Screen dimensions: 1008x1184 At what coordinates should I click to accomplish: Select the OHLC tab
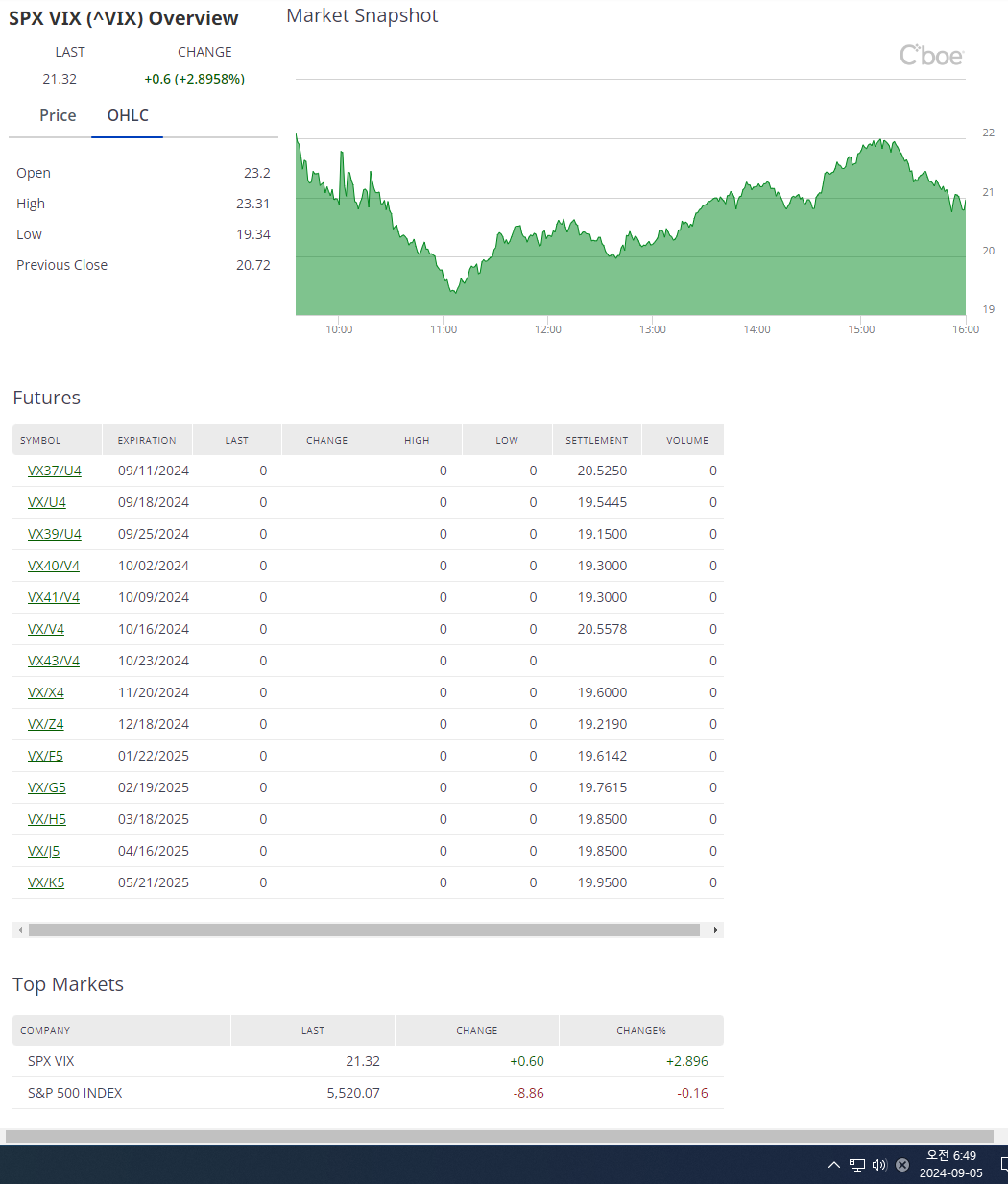click(x=128, y=115)
